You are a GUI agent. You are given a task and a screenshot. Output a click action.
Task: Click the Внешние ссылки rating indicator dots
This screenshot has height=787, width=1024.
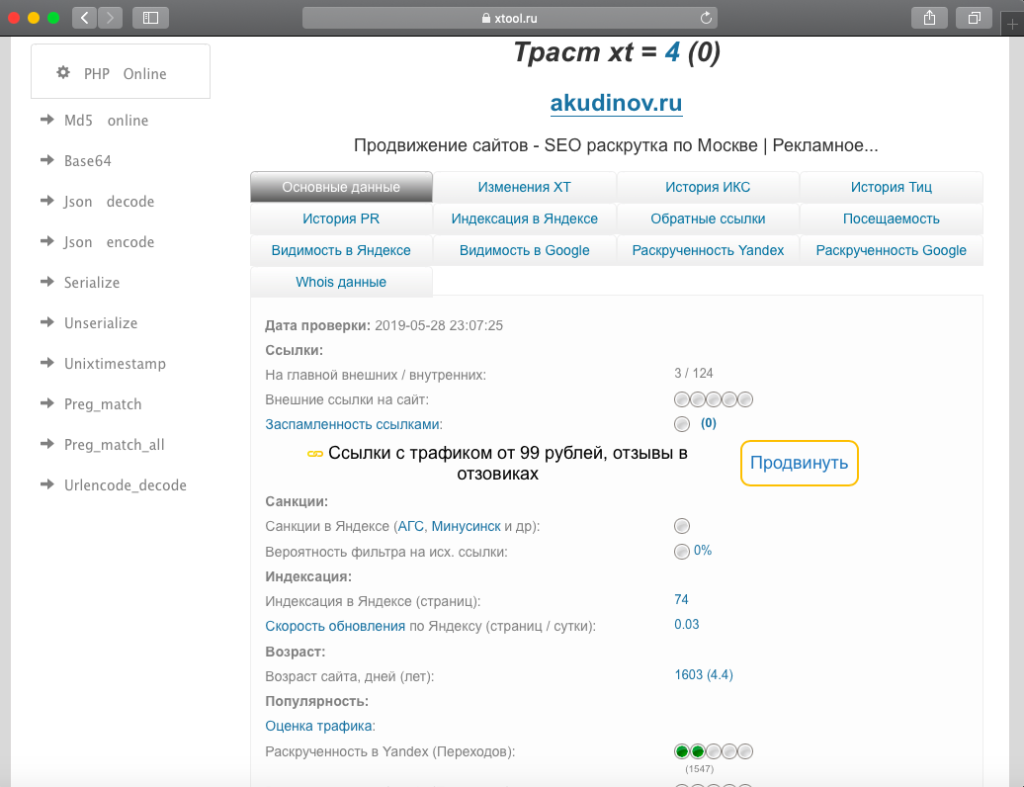coord(713,399)
